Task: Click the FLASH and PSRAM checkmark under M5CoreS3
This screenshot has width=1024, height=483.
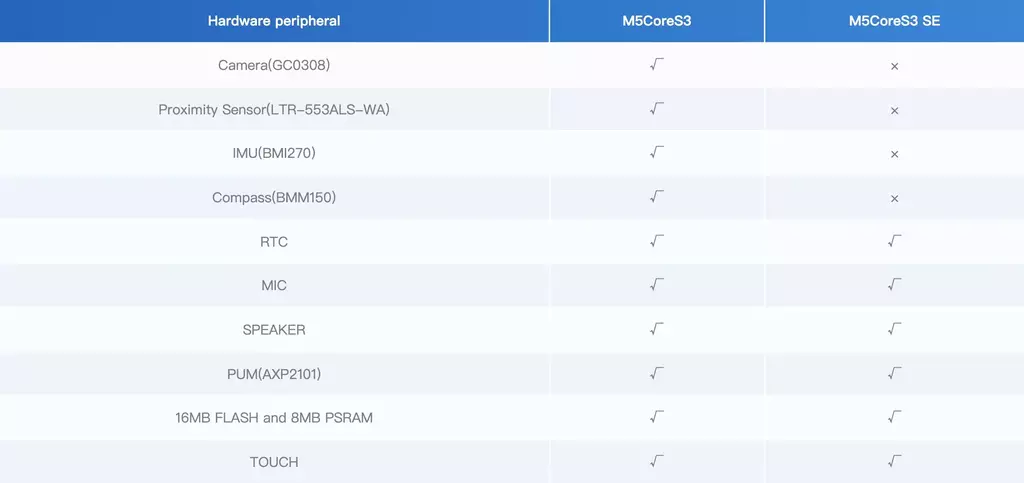Action: (x=657, y=417)
